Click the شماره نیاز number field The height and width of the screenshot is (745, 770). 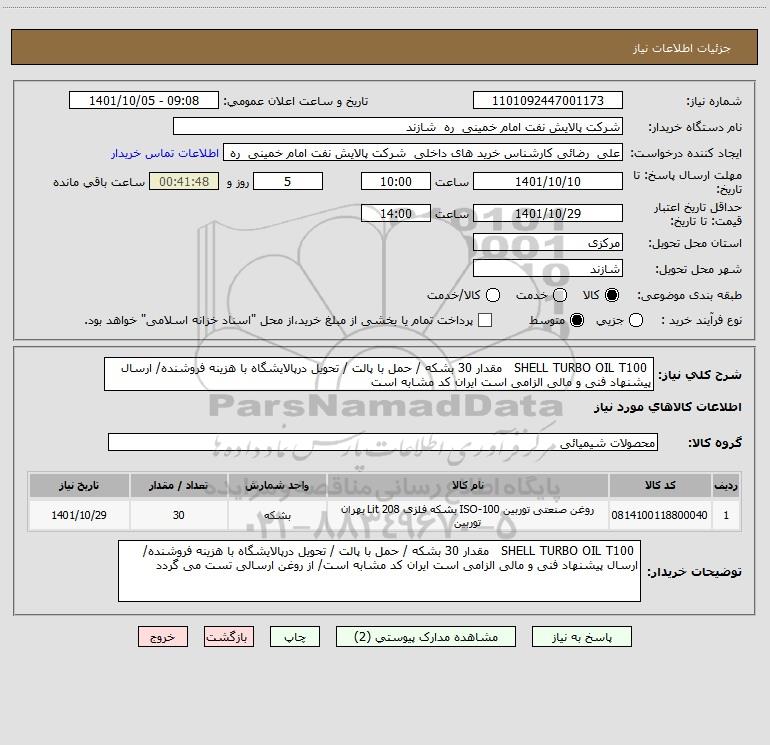[x=548, y=101]
